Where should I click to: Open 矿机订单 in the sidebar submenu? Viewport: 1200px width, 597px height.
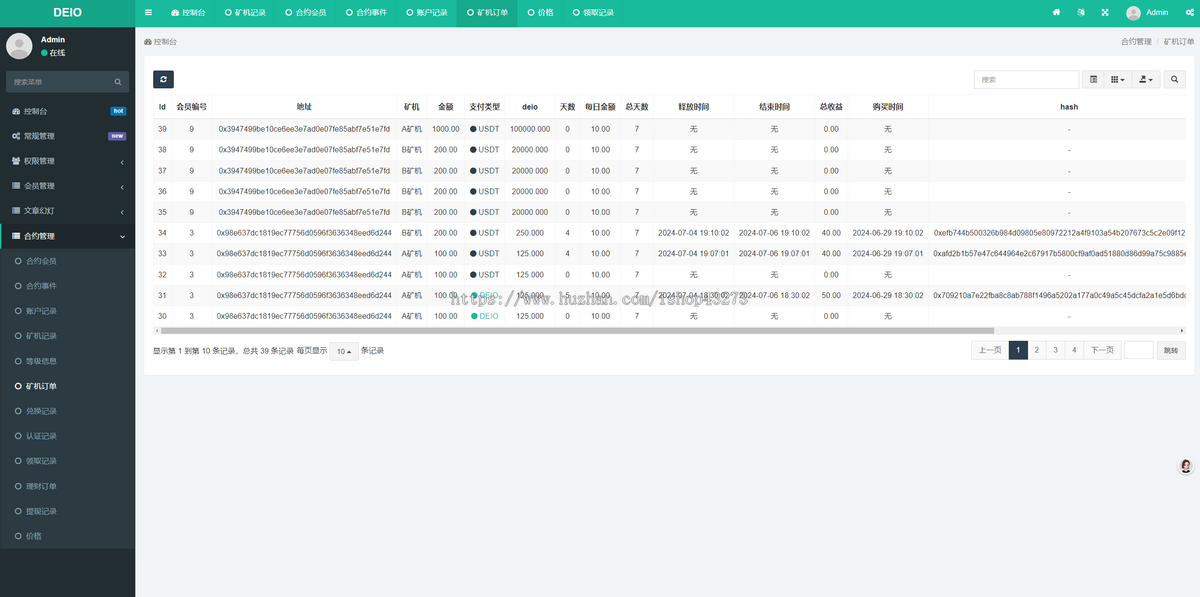[67, 386]
